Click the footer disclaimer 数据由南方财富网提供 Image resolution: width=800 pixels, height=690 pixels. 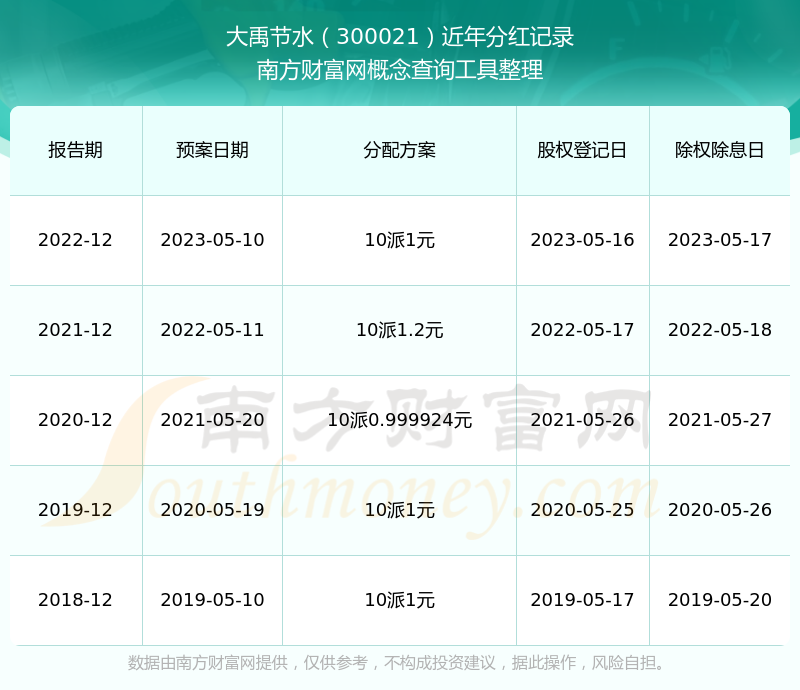coord(208,662)
